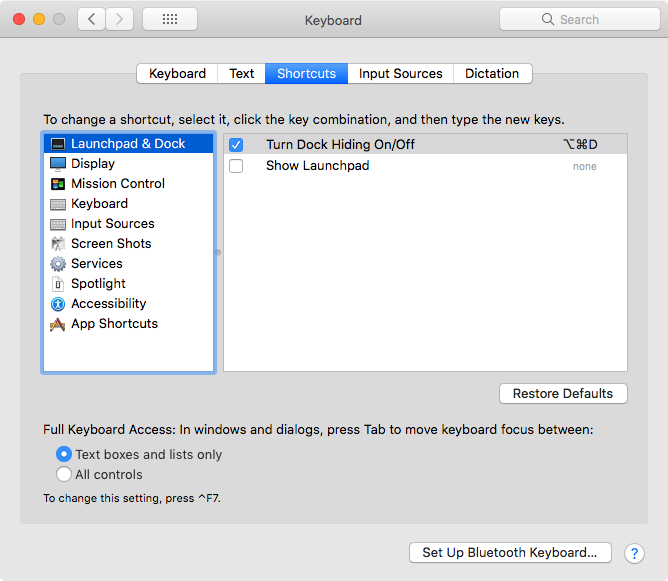Open the Text tab
The image size is (668, 581).
(241, 74)
